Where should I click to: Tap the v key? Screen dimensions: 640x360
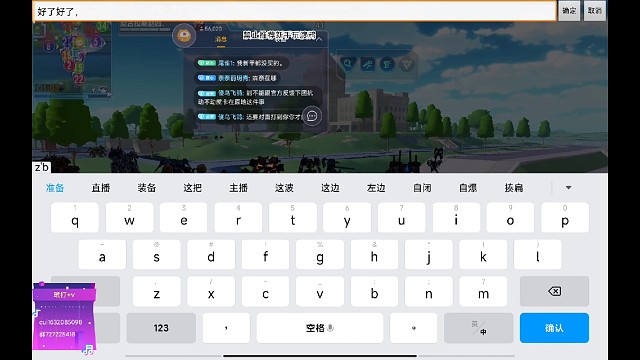(x=320, y=291)
